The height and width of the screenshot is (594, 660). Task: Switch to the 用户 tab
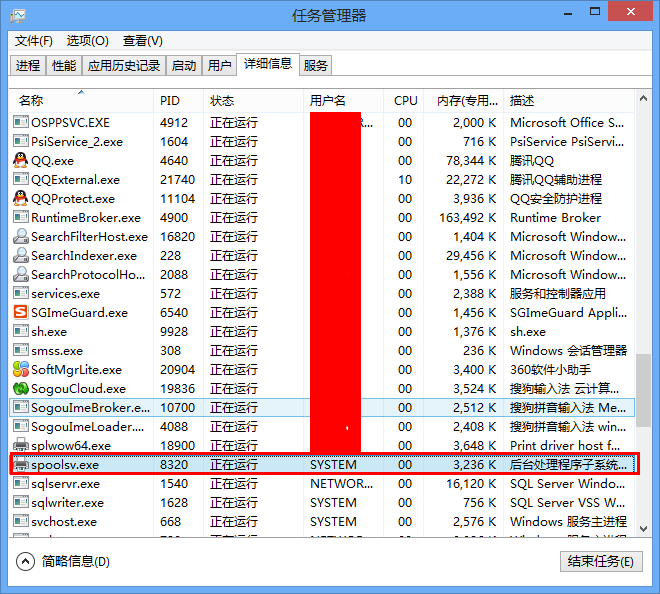(x=220, y=66)
